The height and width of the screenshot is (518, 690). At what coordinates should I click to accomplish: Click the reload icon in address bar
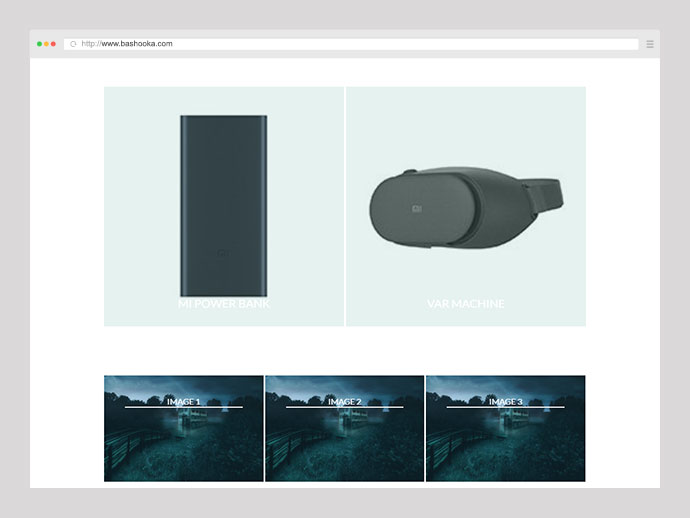tap(73, 44)
